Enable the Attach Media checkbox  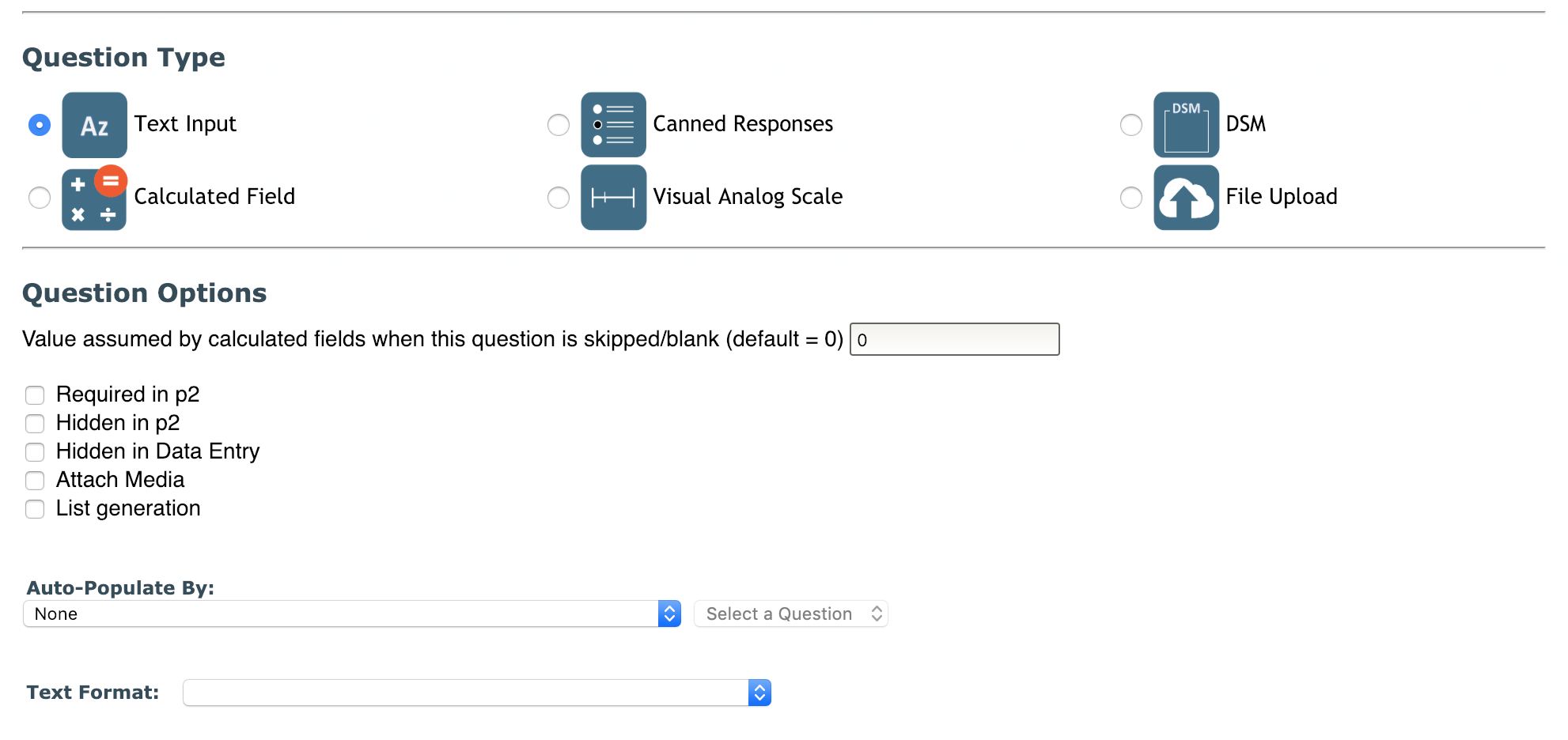point(35,480)
